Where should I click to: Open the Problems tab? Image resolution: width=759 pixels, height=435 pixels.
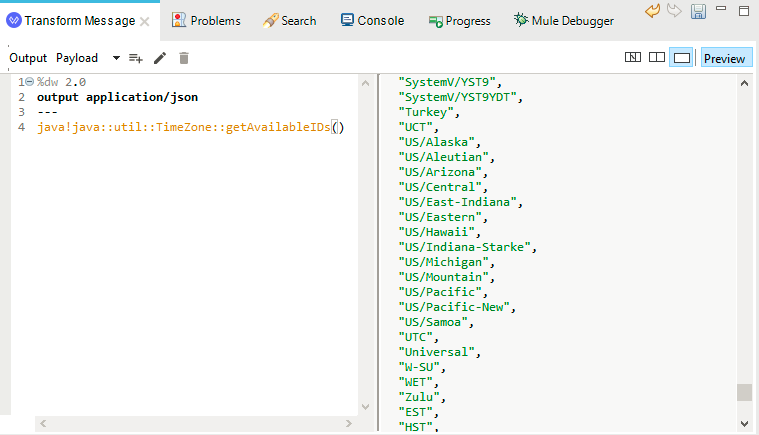pyautogui.click(x=206, y=21)
